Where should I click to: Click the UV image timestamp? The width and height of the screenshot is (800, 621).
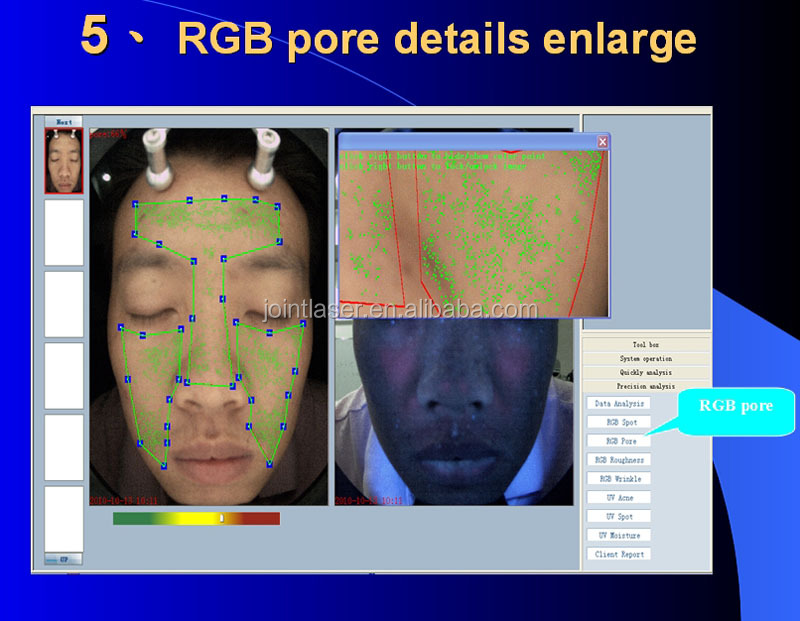pyautogui.click(x=368, y=501)
